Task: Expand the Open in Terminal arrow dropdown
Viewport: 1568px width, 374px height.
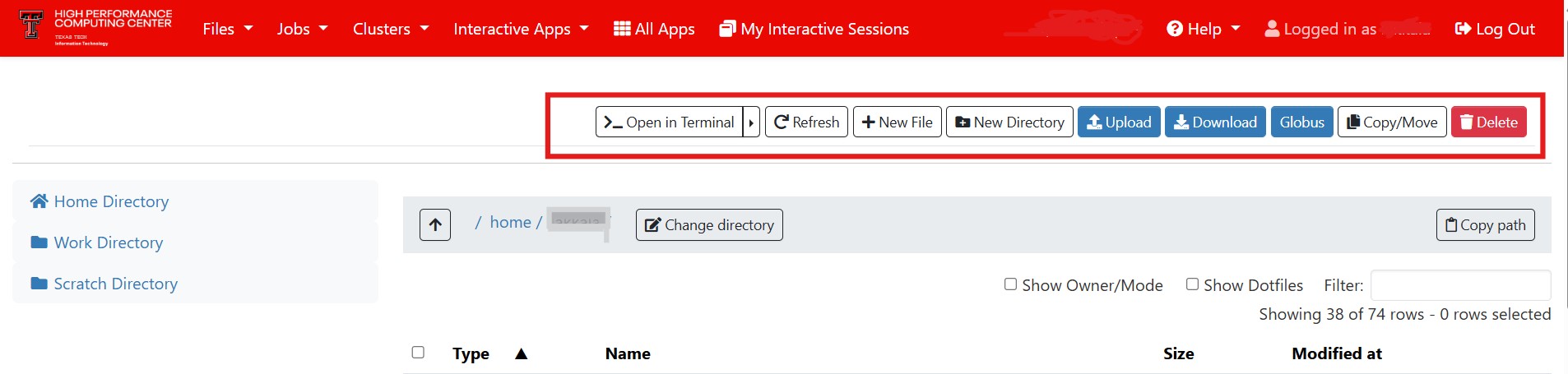Action: (x=751, y=122)
